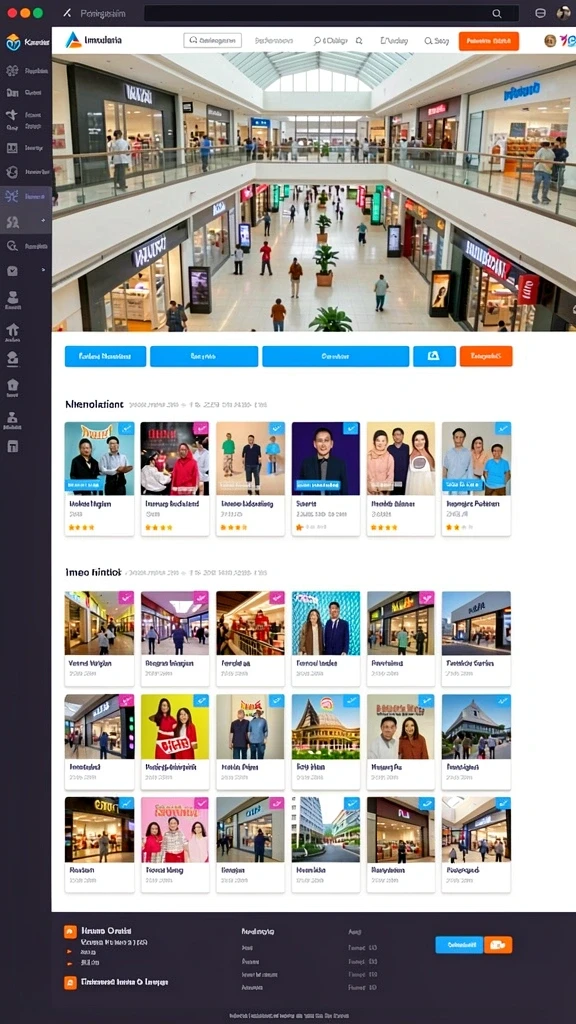Select the highlighted sidebar item with purple icon
Viewport: 576px width, 1024px height.
pyautogui.click(x=26, y=196)
